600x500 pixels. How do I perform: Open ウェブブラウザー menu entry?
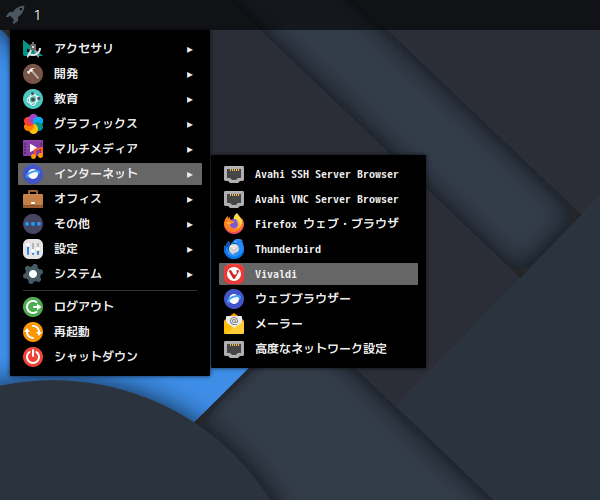pos(318,299)
